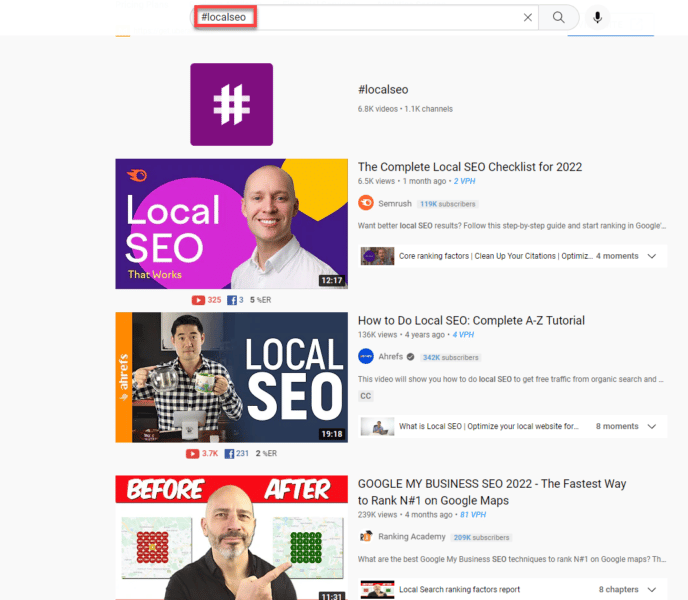Click the 19:18 duration badge
Viewport: 688px width, 600px height.
coord(332,434)
